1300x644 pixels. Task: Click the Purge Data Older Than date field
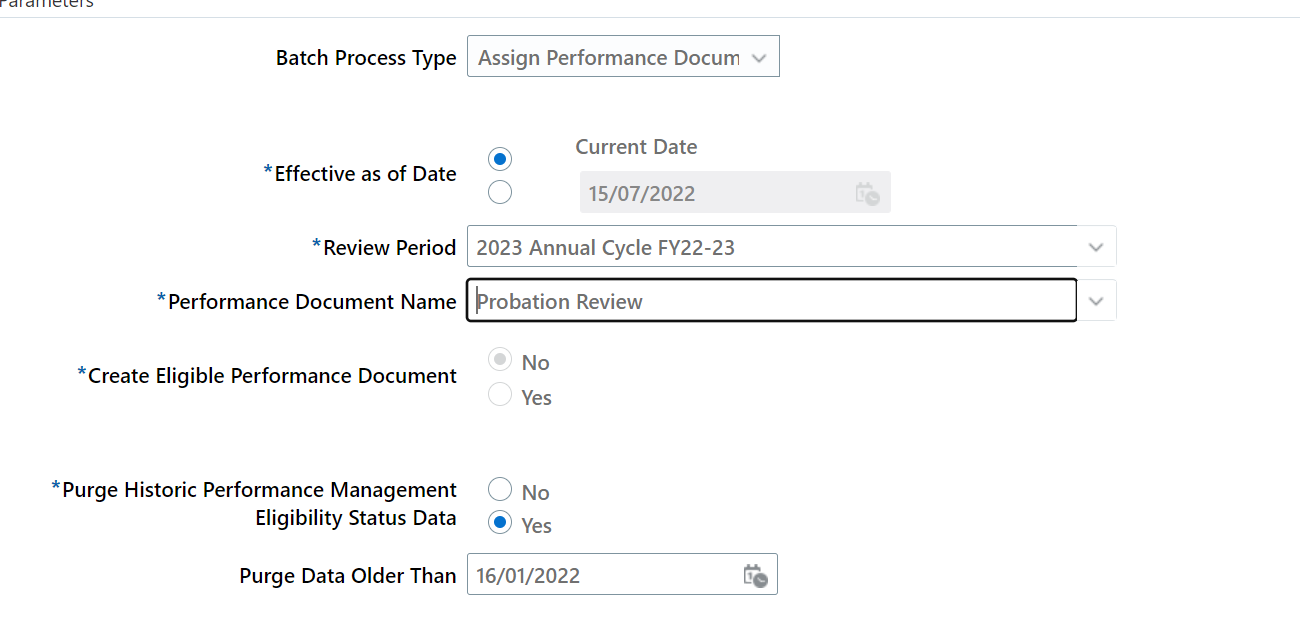[x=600, y=574]
